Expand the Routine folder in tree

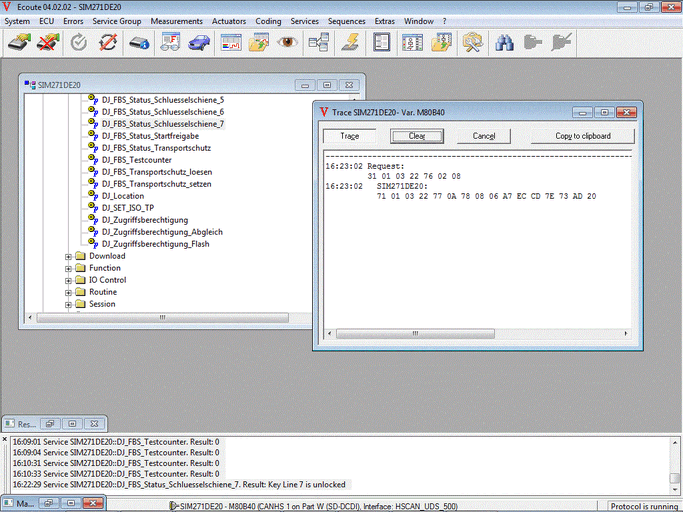coord(69,292)
